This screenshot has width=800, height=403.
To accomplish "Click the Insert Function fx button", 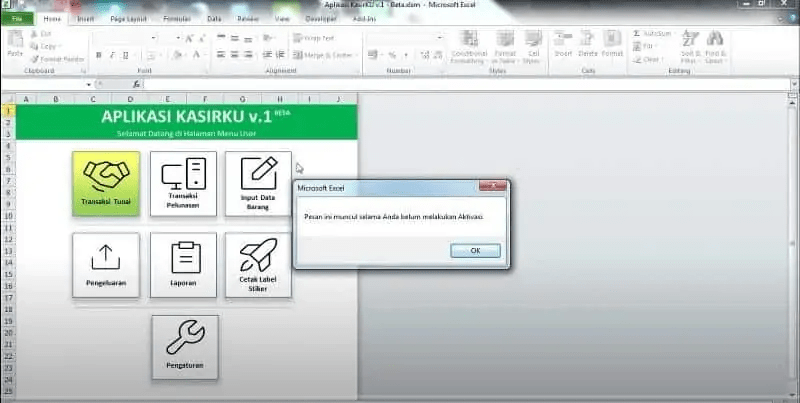I will pyautogui.click(x=136, y=84).
